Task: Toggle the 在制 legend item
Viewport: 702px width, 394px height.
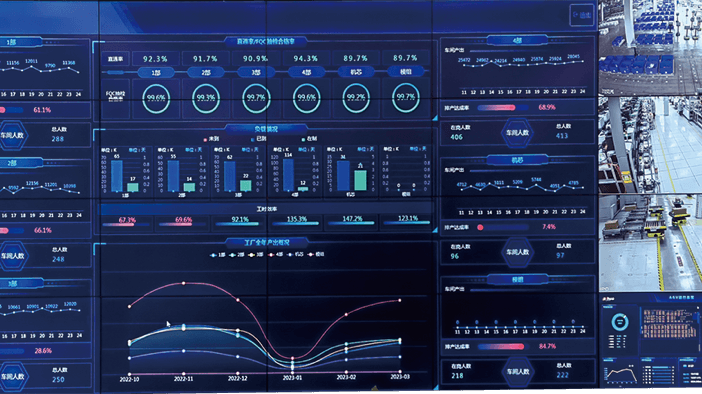Action: click(309, 139)
